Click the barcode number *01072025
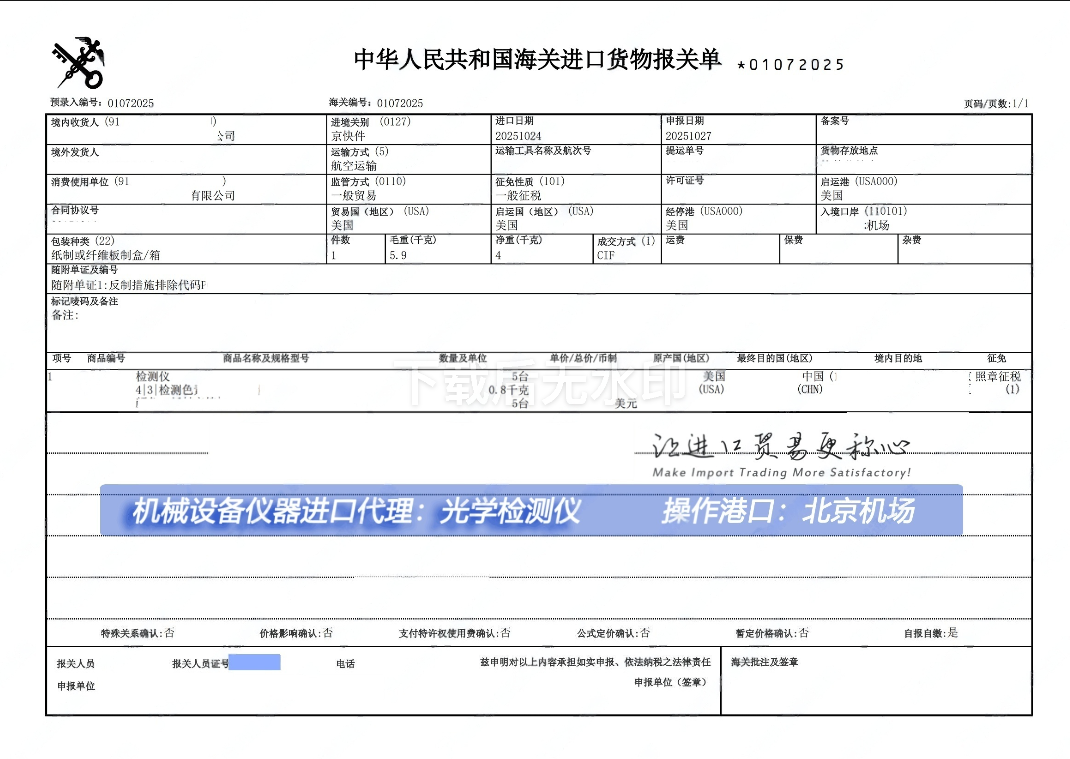 790,65
